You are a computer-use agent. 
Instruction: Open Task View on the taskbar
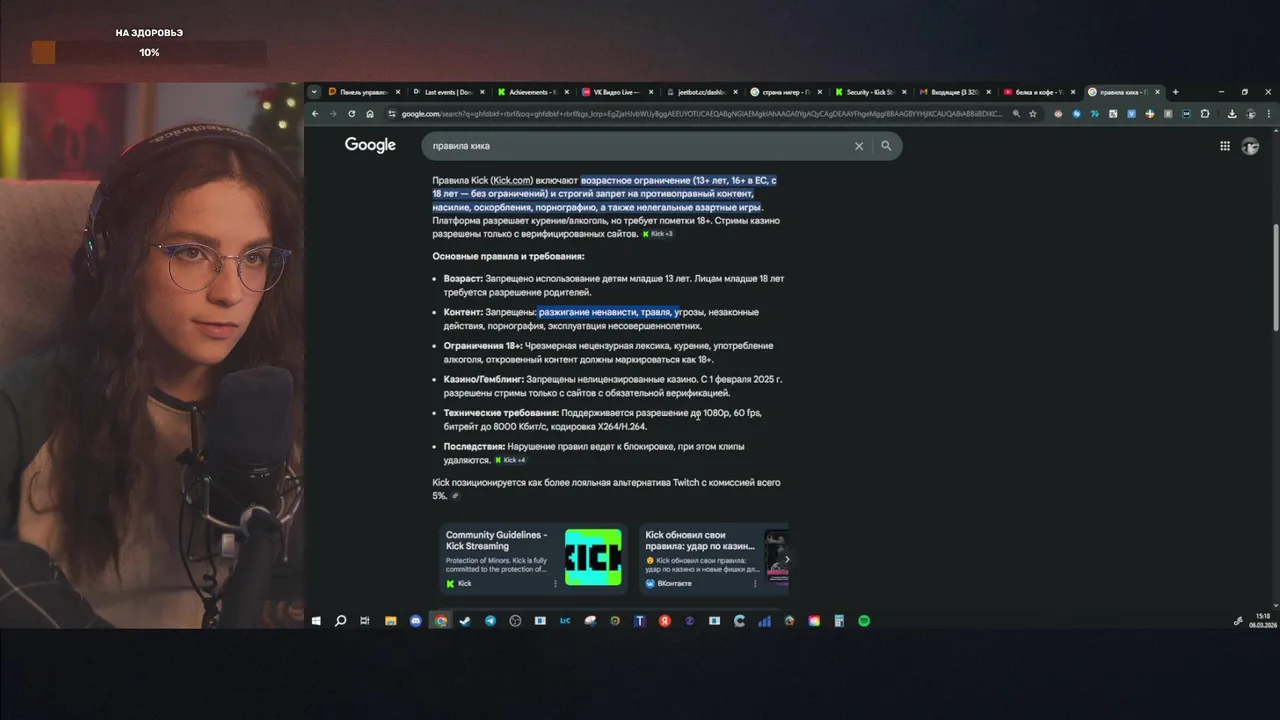click(365, 621)
